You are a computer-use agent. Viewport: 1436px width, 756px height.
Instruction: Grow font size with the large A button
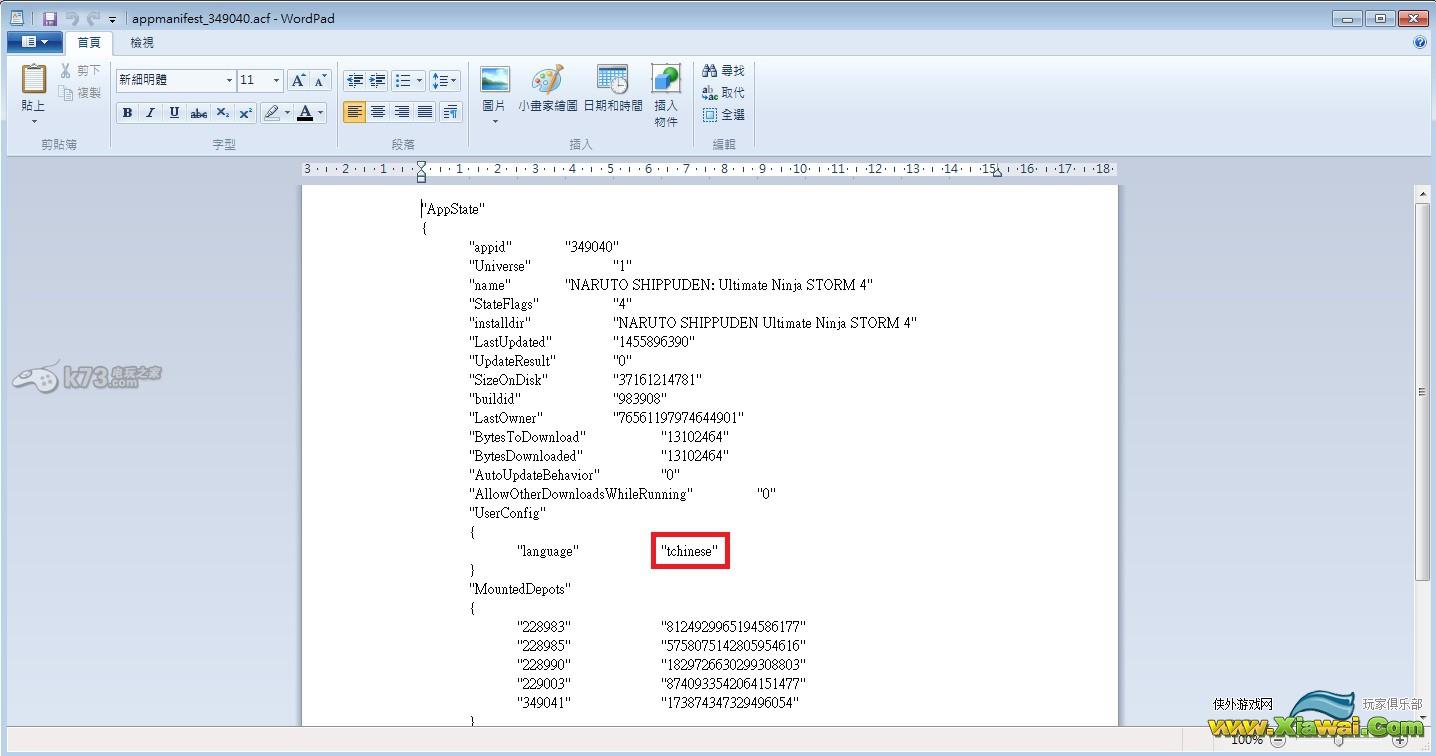pos(298,80)
